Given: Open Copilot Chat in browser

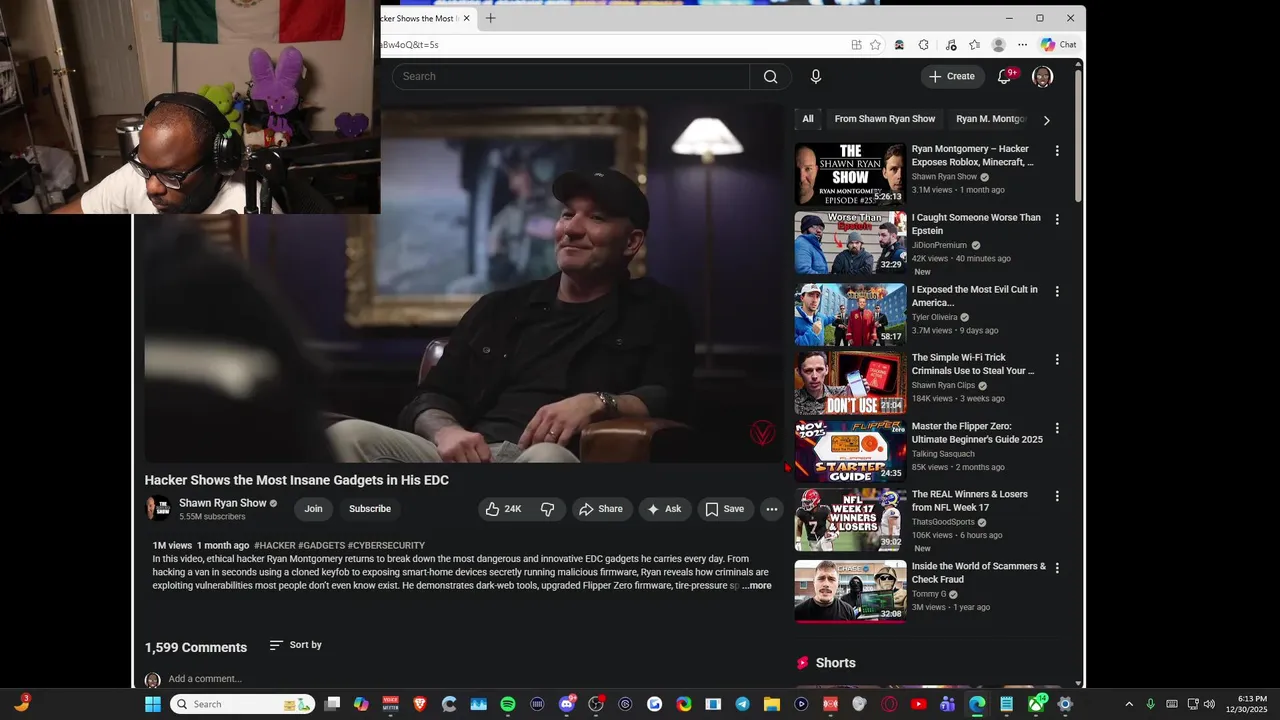Looking at the screenshot, I should [x=1058, y=45].
